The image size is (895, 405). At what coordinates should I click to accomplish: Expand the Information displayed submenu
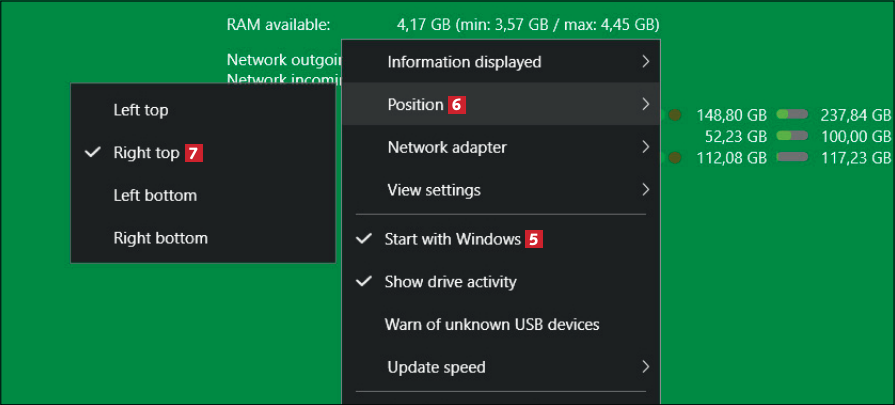[464, 62]
